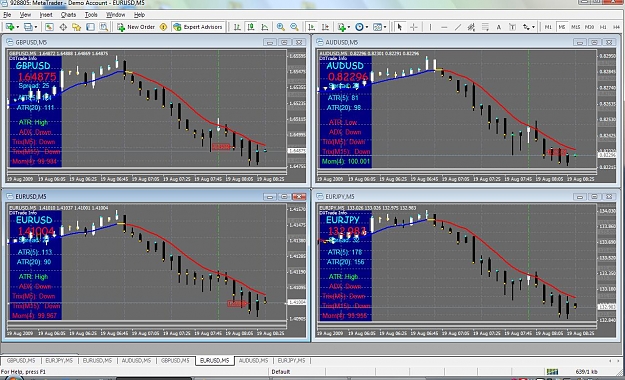
Task: Switch chart to bar chart style
Action: [237, 27]
